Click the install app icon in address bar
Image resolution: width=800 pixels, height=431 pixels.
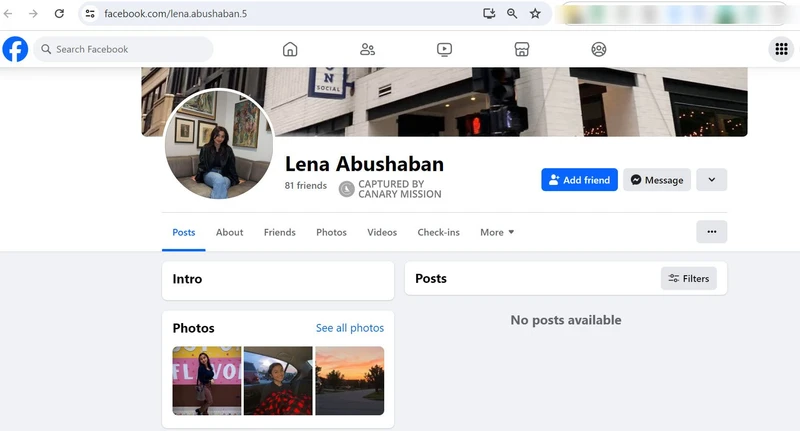(489, 14)
